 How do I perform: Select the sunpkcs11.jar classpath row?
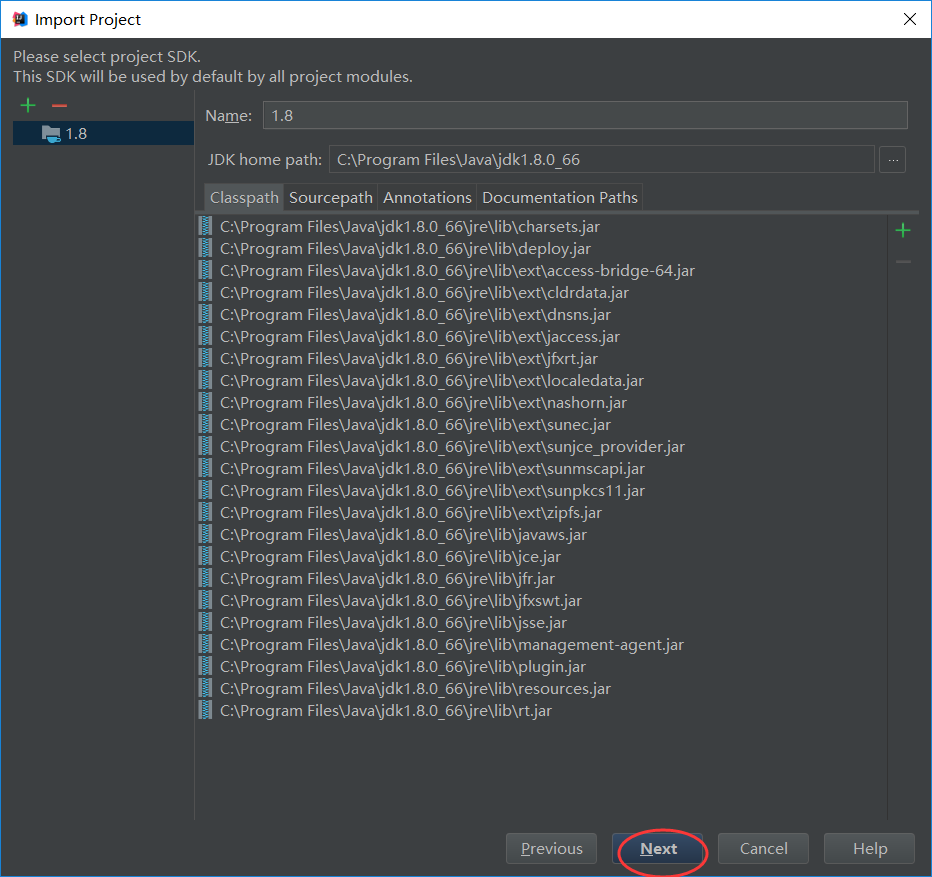point(542,491)
